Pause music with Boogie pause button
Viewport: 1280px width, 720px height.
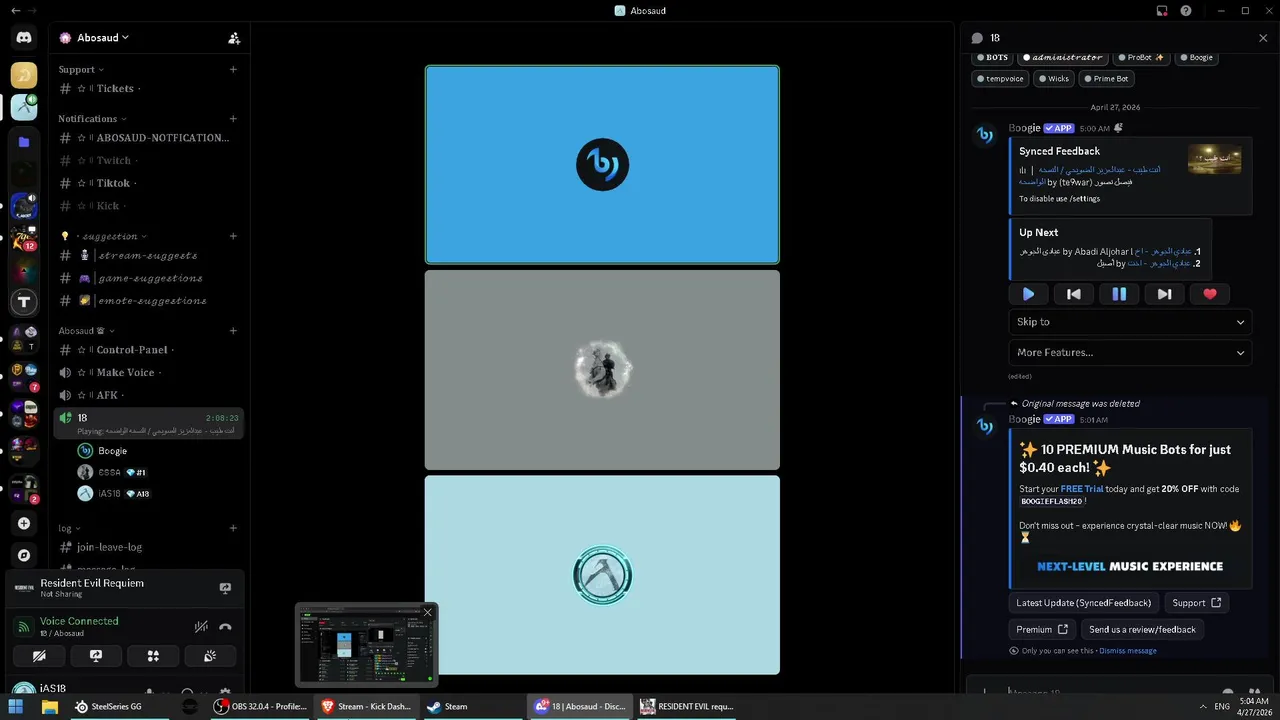(x=1119, y=294)
